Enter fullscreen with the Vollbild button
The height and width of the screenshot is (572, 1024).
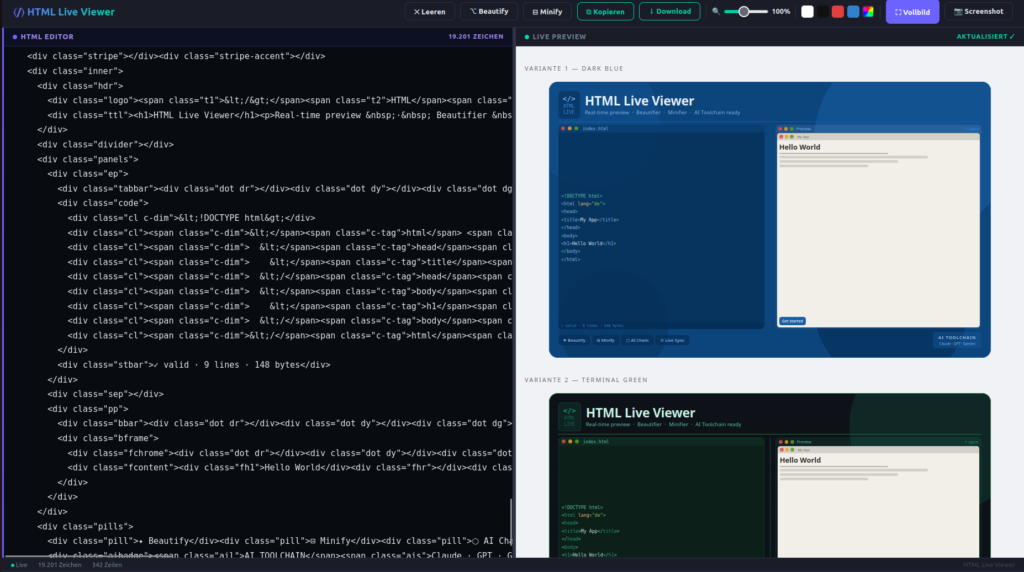[912, 12]
